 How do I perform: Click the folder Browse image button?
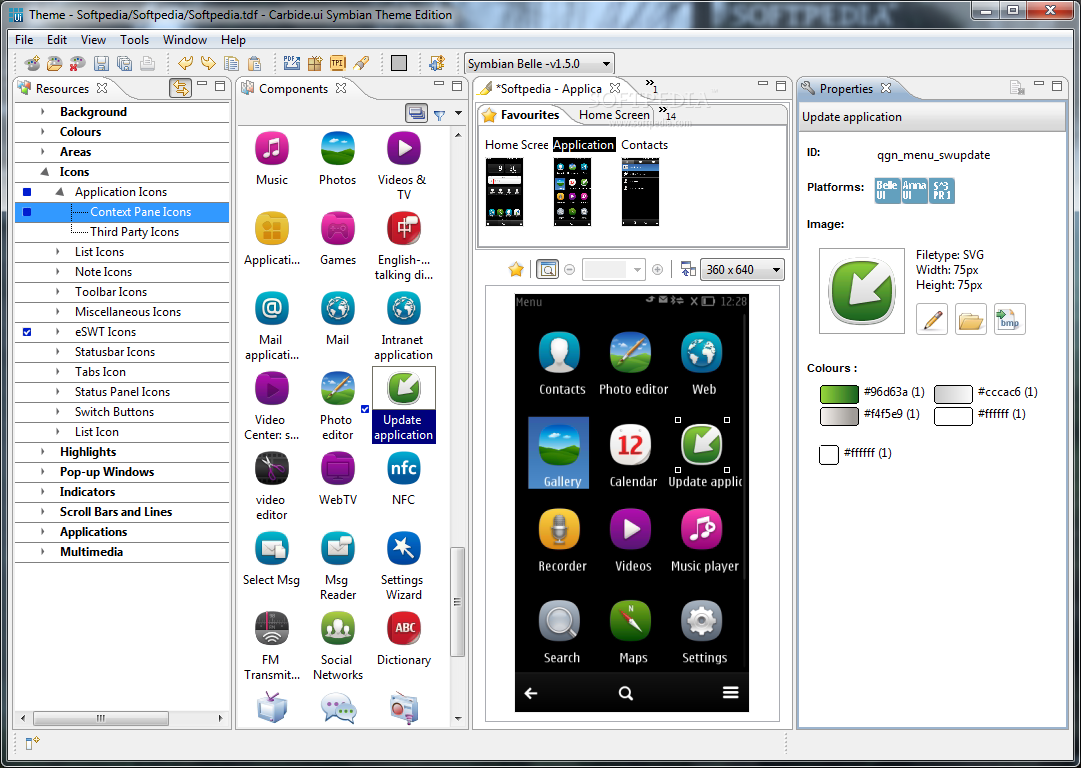pyautogui.click(x=971, y=319)
